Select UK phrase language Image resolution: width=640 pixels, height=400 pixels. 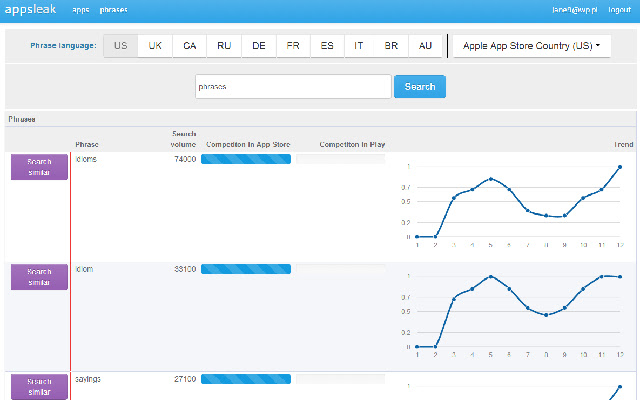(155, 46)
